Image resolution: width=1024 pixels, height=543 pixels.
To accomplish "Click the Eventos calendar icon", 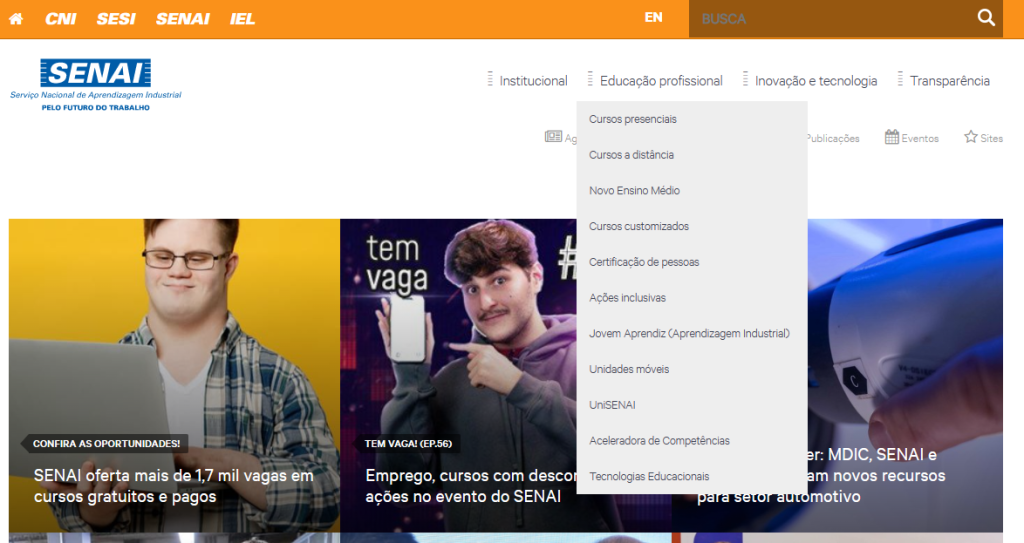I will coord(891,137).
